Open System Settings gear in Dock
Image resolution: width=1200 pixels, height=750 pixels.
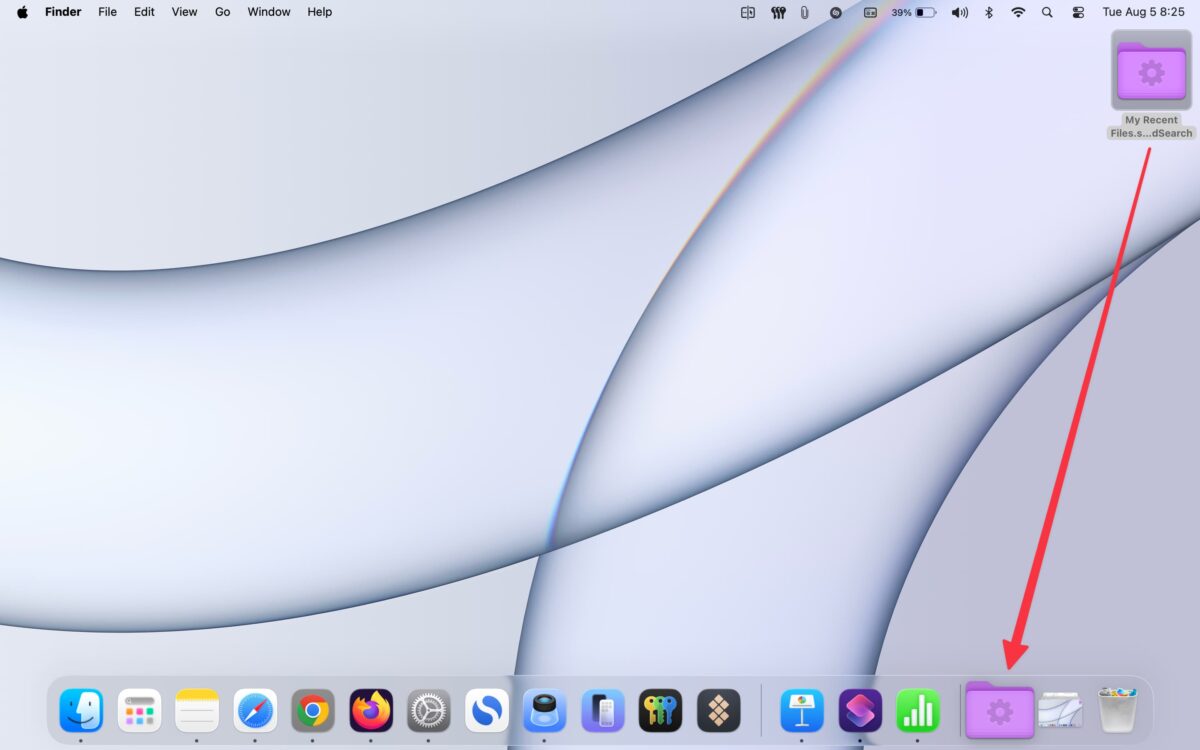429,711
